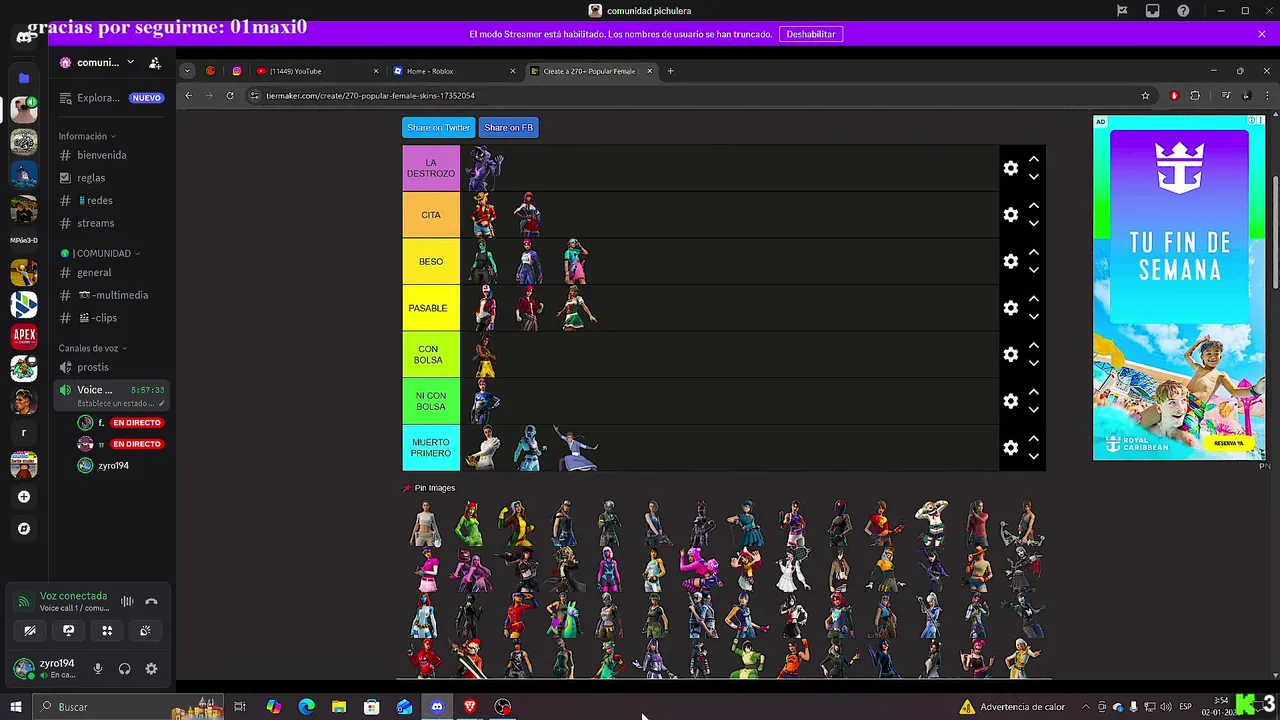The image size is (1280, 720).
Task: Open Discord user settings gear
Action: tap(151, 669)
